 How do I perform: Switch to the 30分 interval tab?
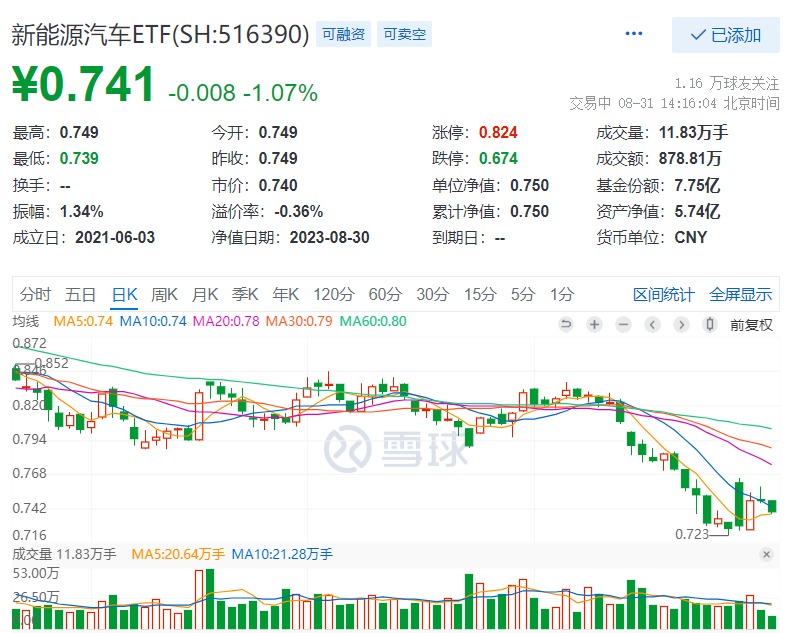(433, 294)
